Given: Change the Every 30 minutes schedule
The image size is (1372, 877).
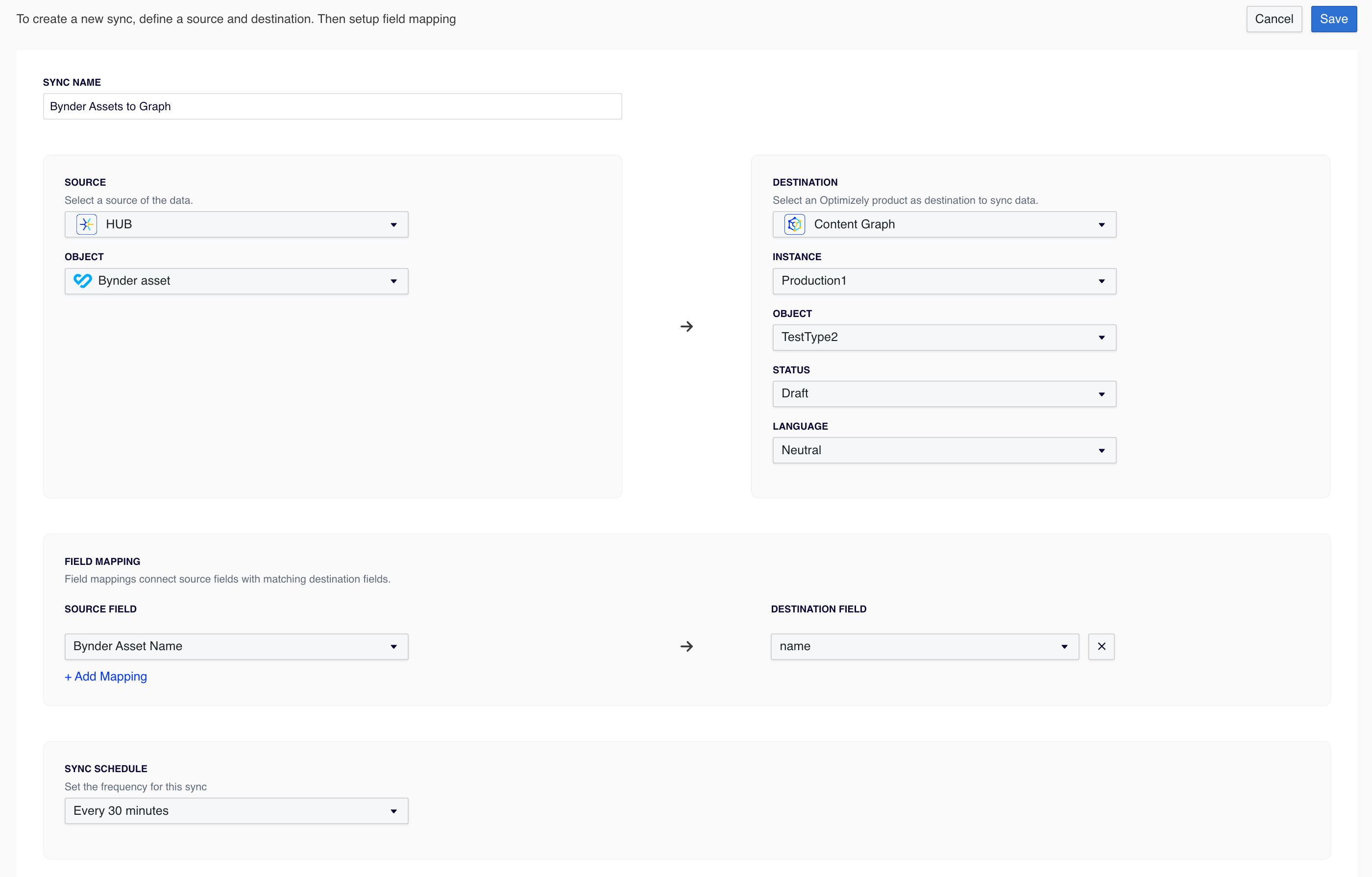Looking at the screenshot, I should coord(236,810).
